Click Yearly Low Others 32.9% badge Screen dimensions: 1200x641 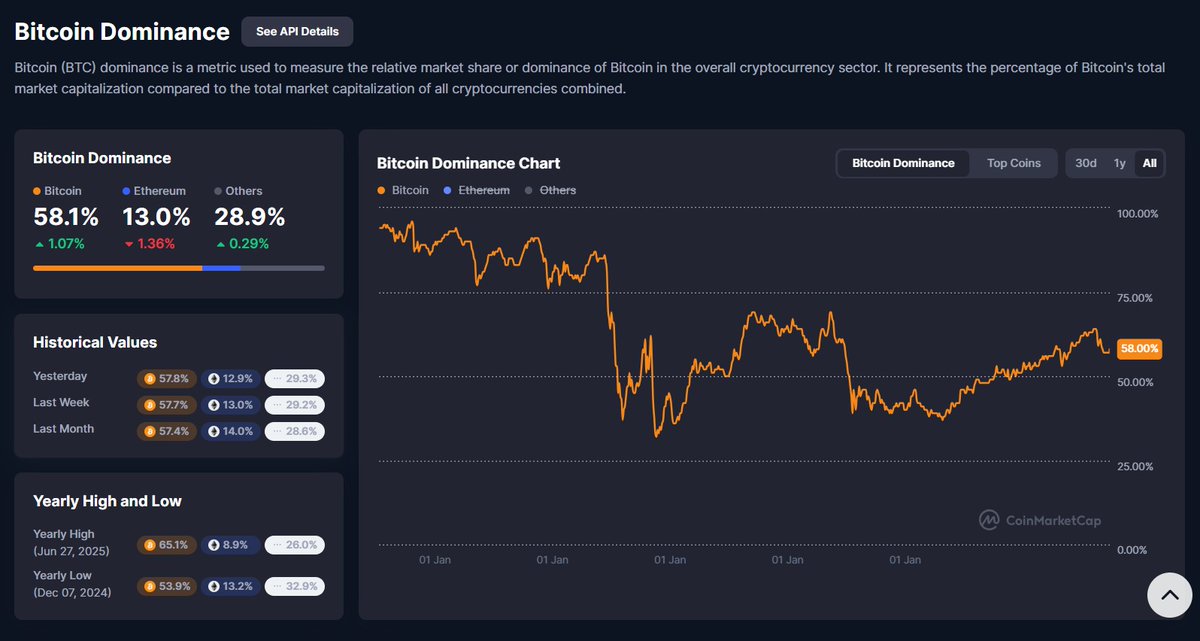point(294,586)
